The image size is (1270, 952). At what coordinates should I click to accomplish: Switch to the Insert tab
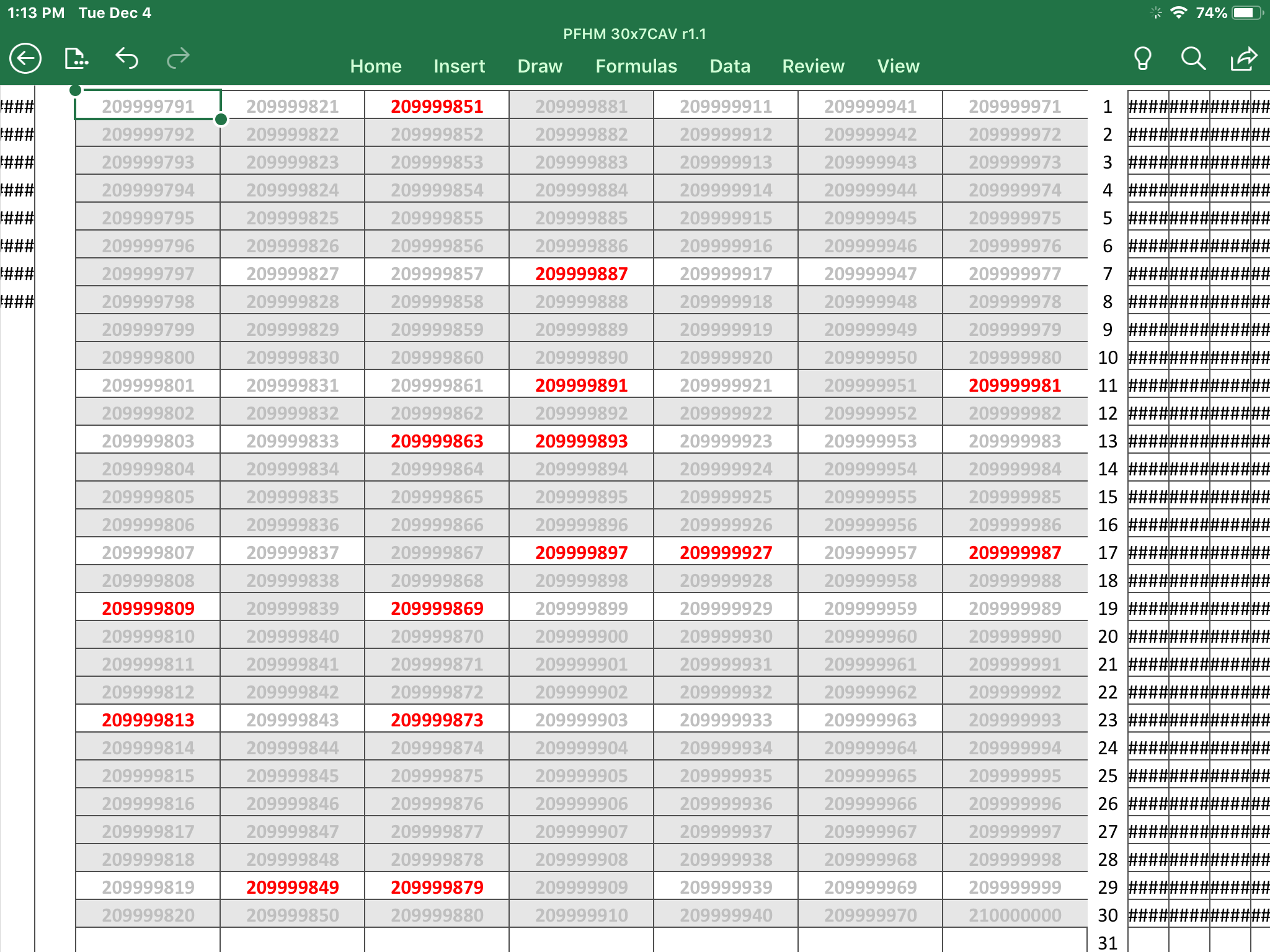(x=459, y=66)
